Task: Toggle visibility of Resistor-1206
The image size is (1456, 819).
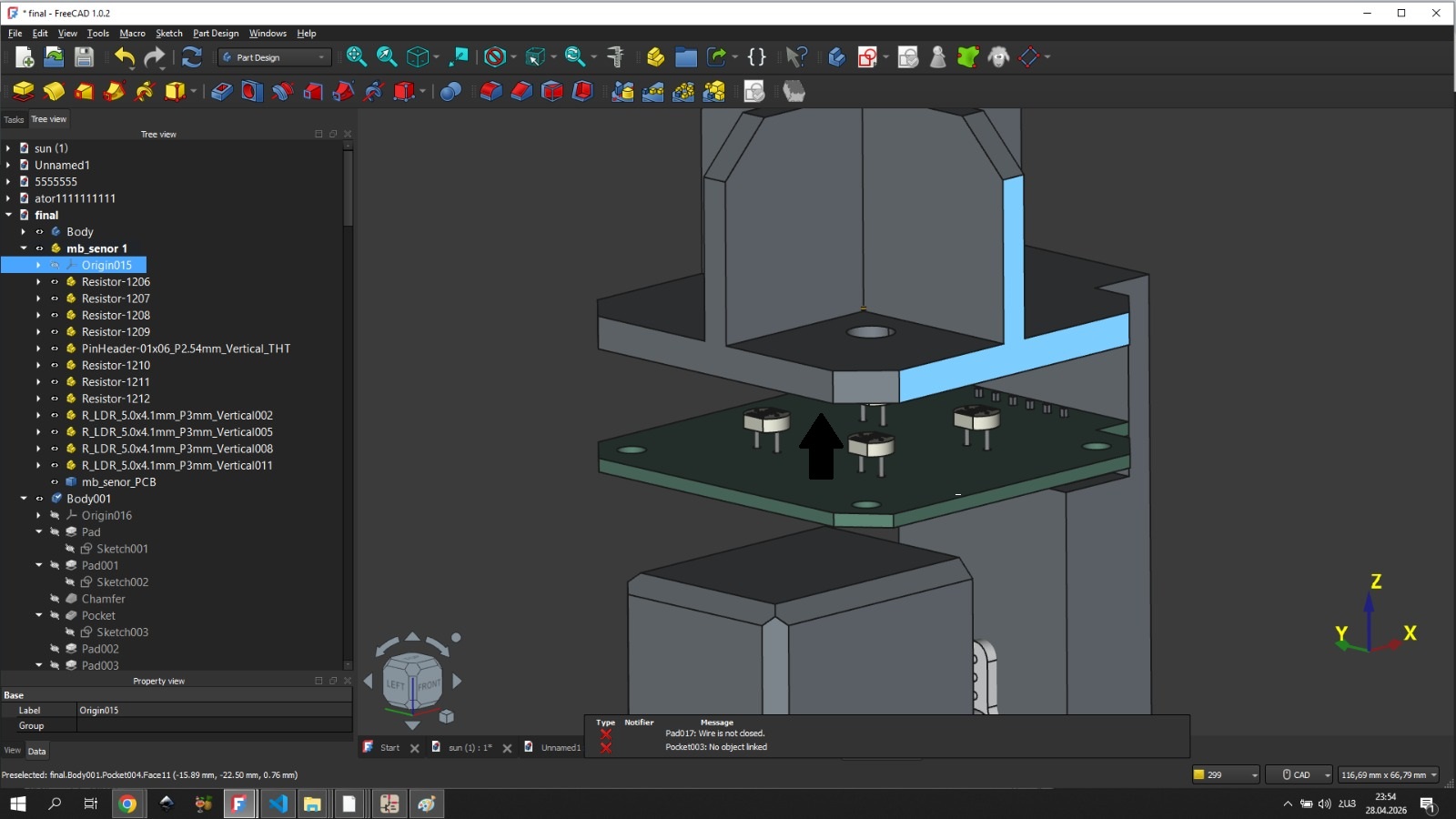Action: point(55,282)
